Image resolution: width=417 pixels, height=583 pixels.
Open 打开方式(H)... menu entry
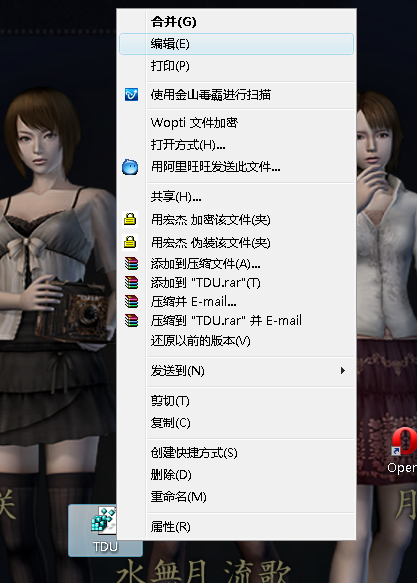236,145
